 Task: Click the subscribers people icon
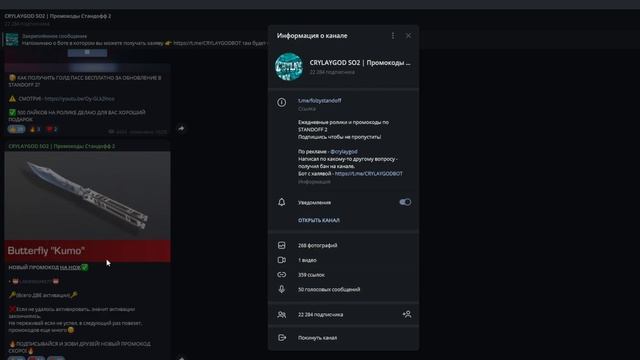(282, 315)
